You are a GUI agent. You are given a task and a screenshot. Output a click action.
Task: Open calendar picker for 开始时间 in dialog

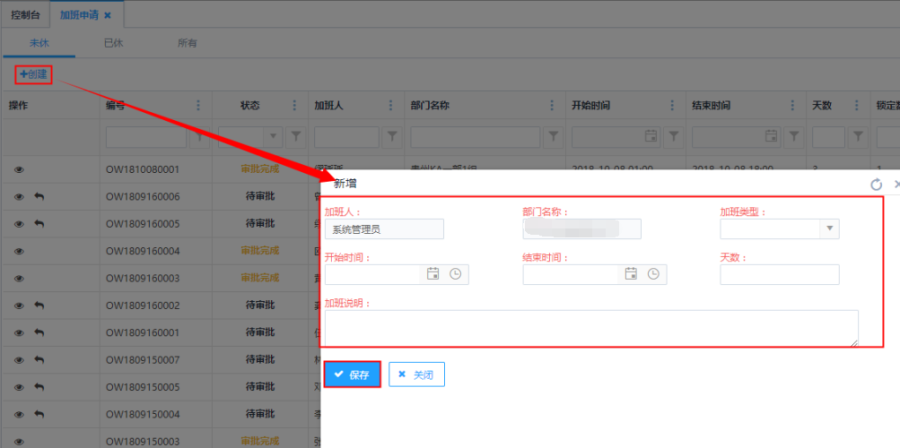click(433, 274)
